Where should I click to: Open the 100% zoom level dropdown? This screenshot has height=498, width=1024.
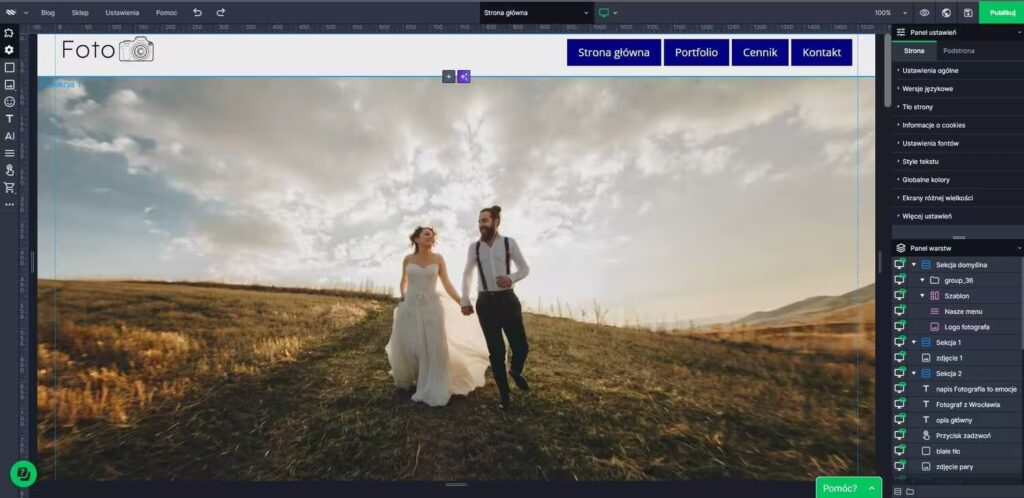tap(891, 12)
